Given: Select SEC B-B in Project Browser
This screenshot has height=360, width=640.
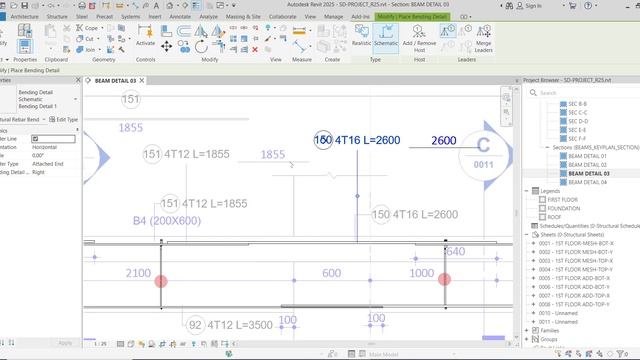Looking at the screenshot, I should [578, 104].
